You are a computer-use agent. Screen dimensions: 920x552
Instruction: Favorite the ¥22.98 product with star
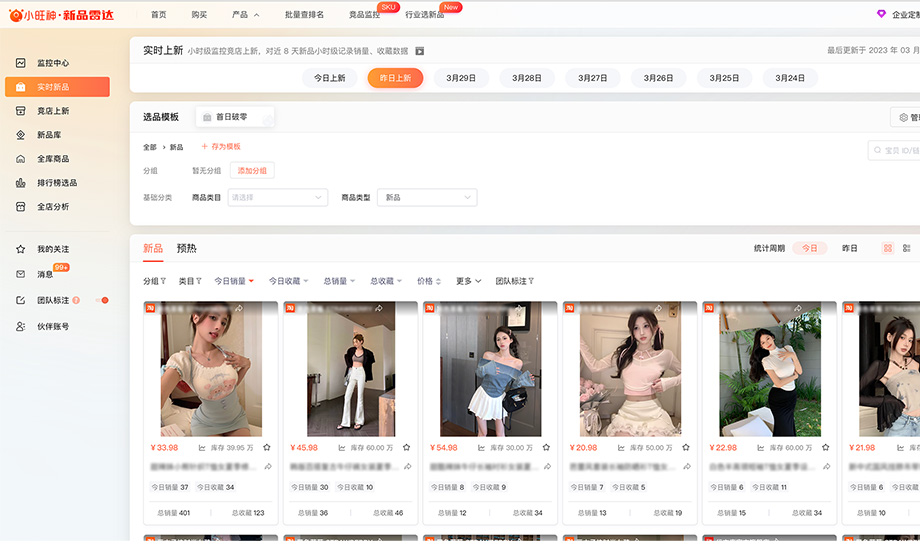pyautogui.click(x=826, y=448)
